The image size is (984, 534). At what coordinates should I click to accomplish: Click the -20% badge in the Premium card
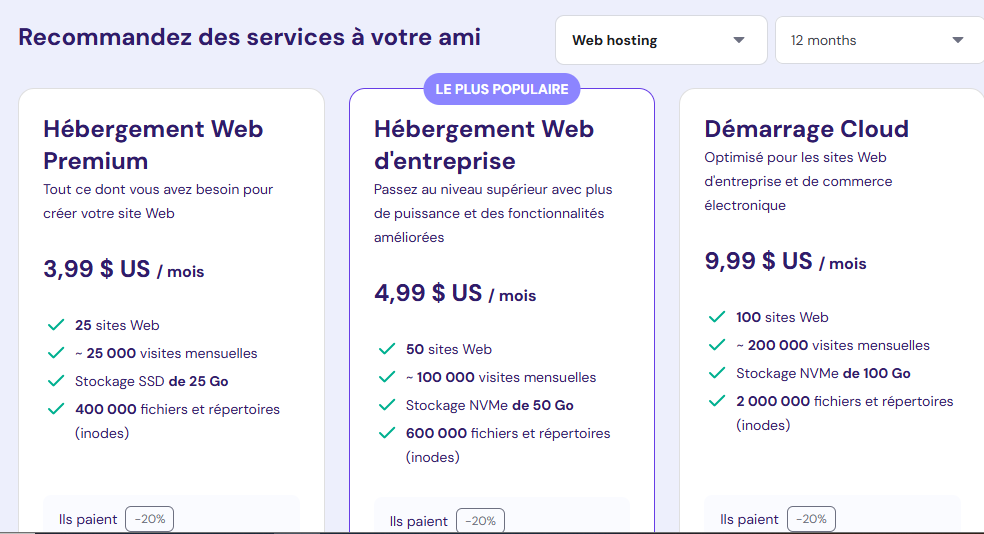tap(149, 519)
